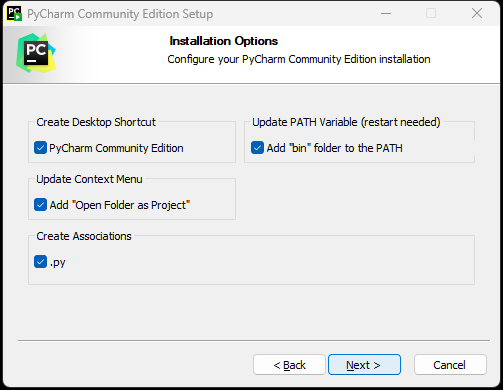Click the Configure your PyCharm Community Edition installation subtitle
The width and height of the screenshot is (503, 390).
[x=299, y=59]
